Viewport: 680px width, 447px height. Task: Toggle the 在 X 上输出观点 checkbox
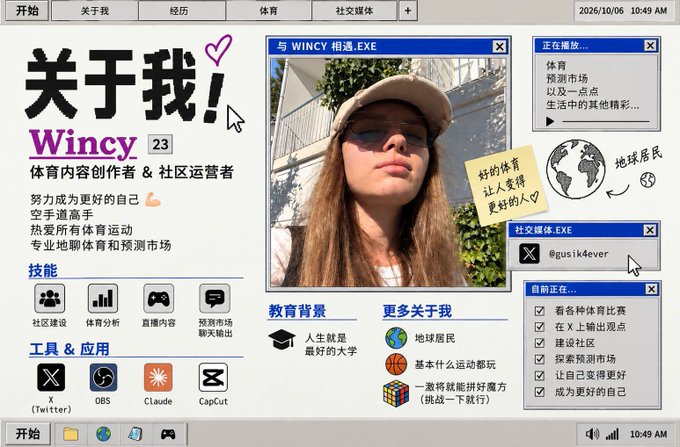tap(539, 326)
